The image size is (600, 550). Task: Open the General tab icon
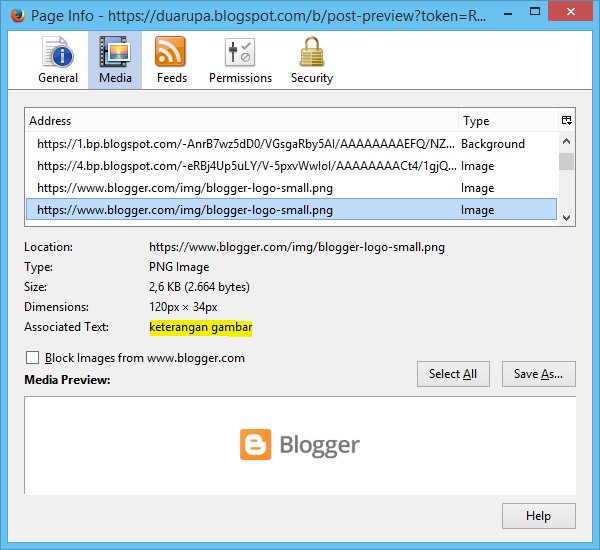58,52
